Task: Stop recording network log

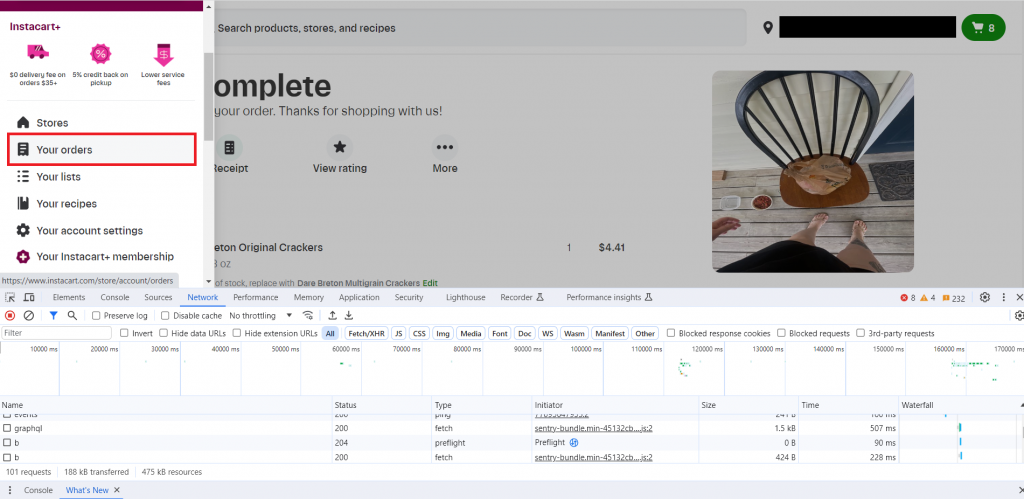Action: pos(10,315)
